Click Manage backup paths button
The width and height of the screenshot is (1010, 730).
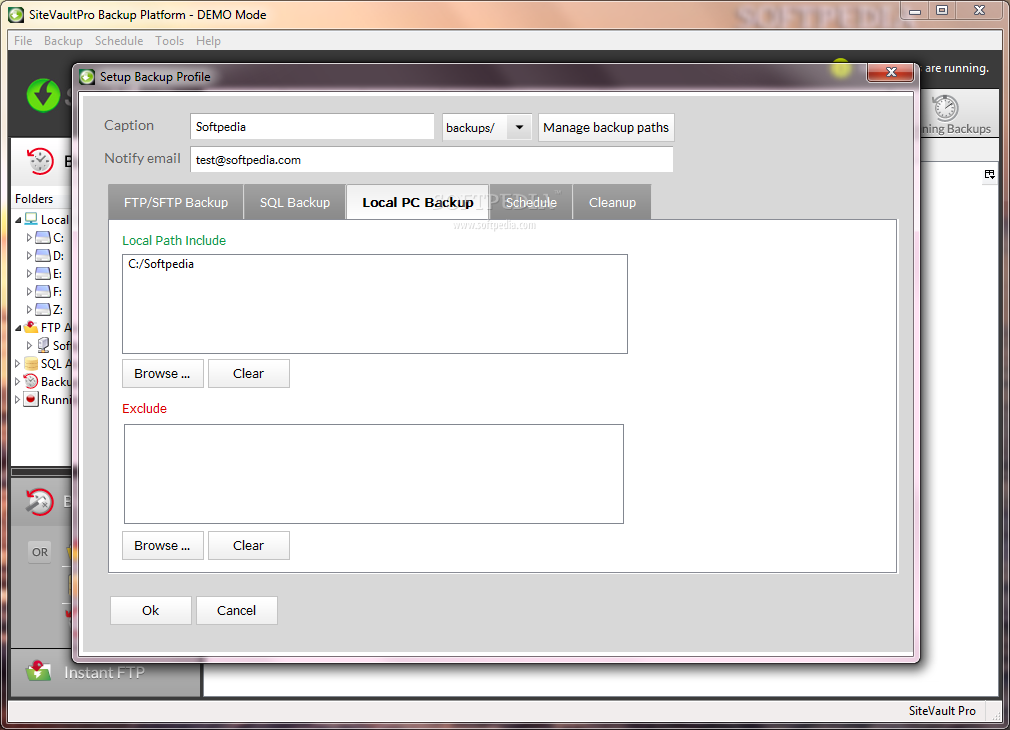tap(606, 128)
